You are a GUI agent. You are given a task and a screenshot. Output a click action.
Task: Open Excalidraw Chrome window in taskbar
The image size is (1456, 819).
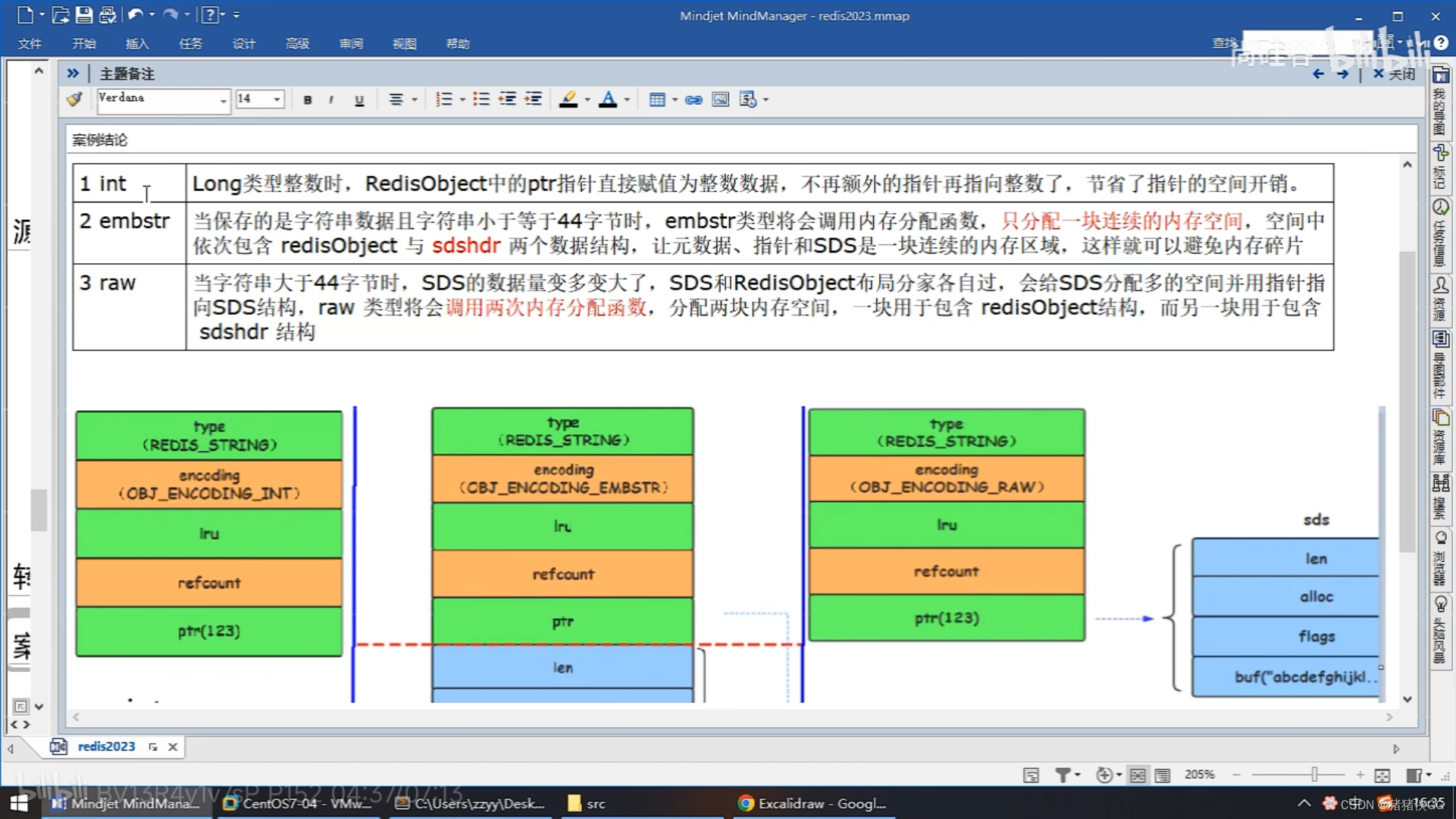812,803
